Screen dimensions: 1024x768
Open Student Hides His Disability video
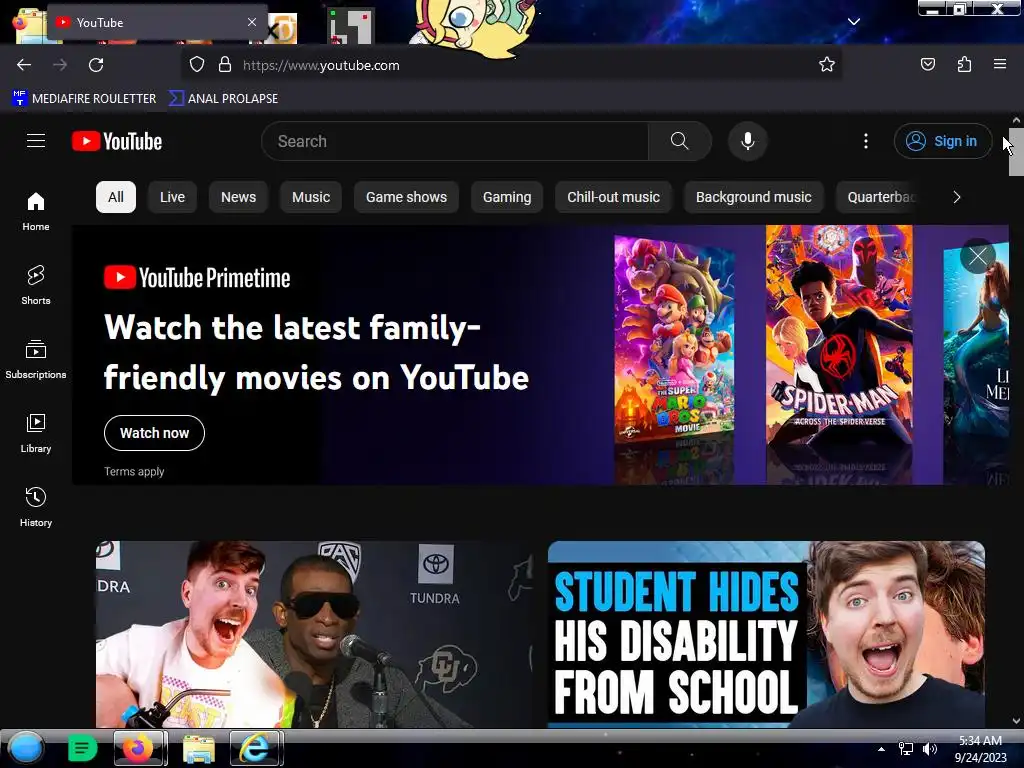766,634
